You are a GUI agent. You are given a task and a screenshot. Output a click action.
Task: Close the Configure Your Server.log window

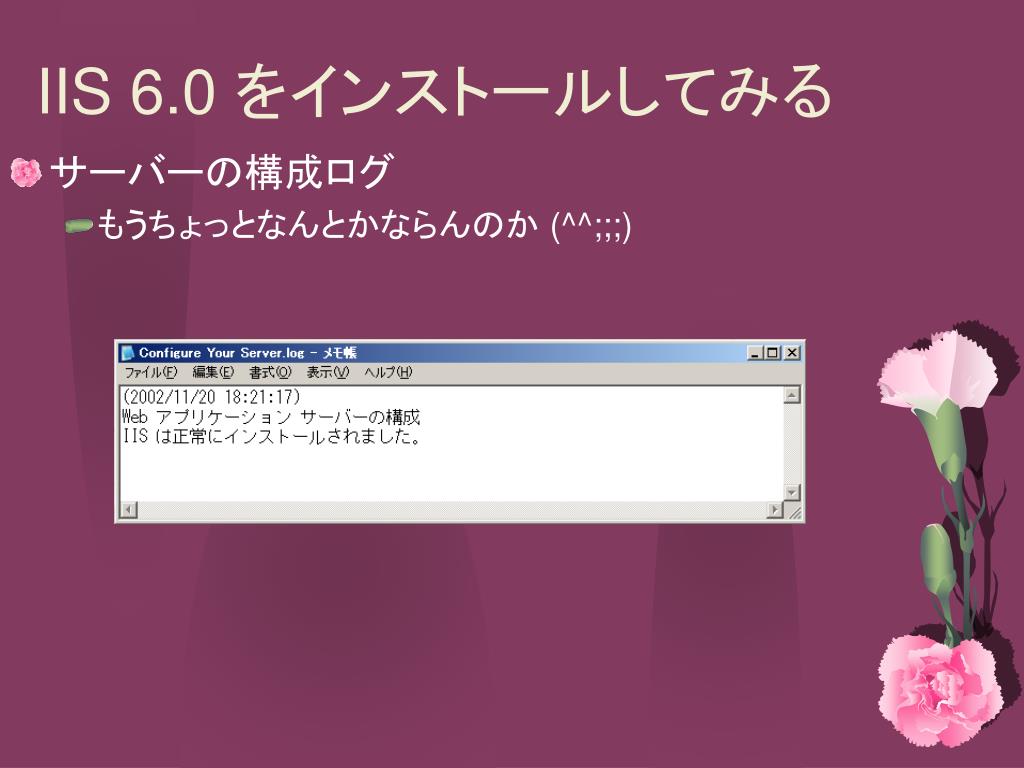(x=792, y=353)
